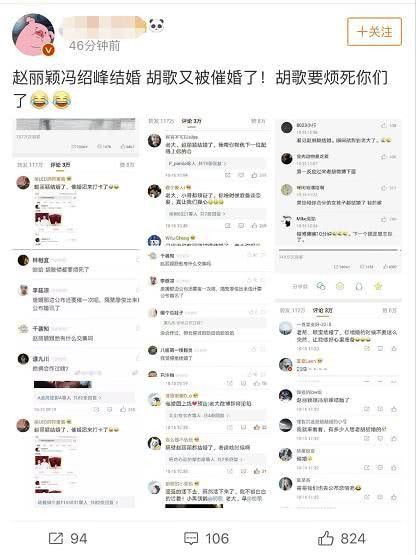Open the top-right comment screenshot image
The width and height of the screenshot is (416, 555).
(x=339, y=182)
